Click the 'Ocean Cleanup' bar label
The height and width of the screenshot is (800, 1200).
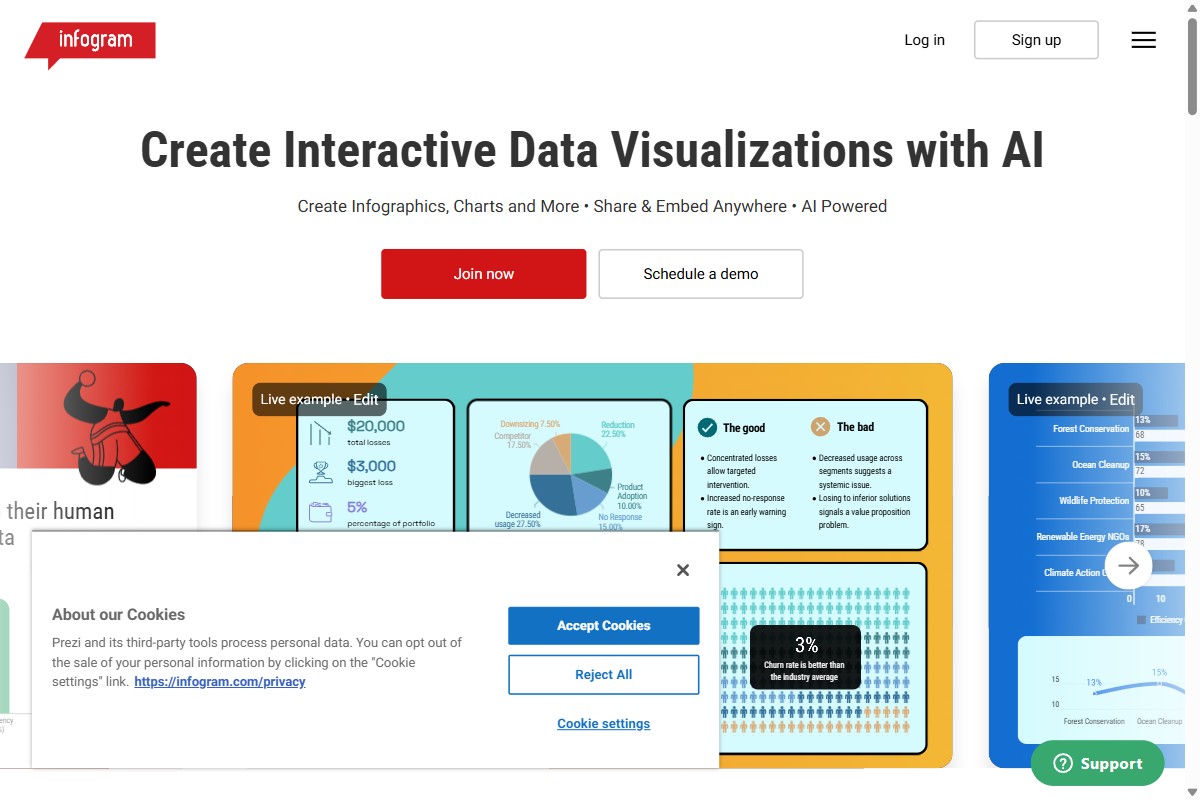pos(1100,465)
